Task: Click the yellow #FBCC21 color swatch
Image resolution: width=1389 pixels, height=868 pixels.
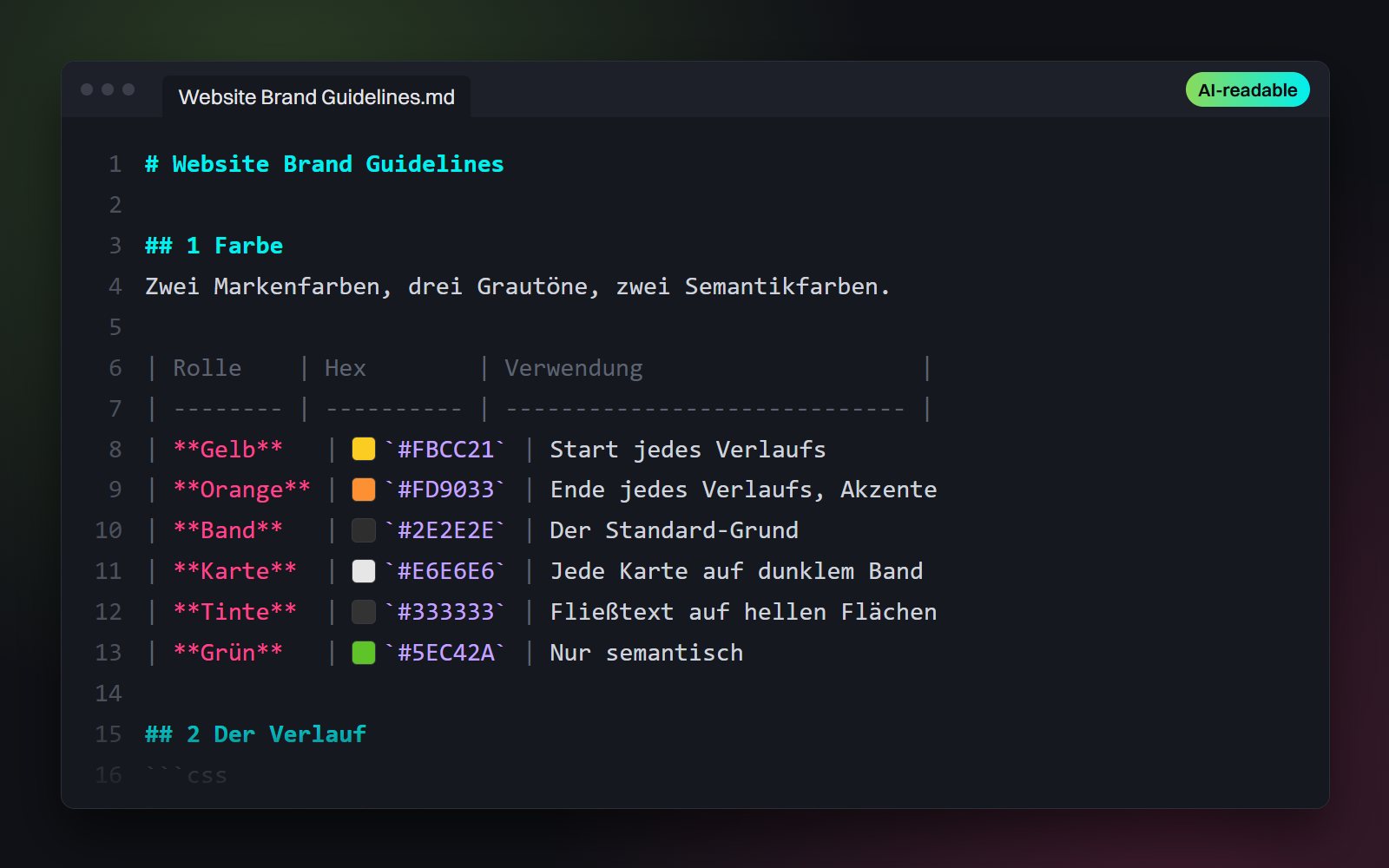Action: coord(364,449)
